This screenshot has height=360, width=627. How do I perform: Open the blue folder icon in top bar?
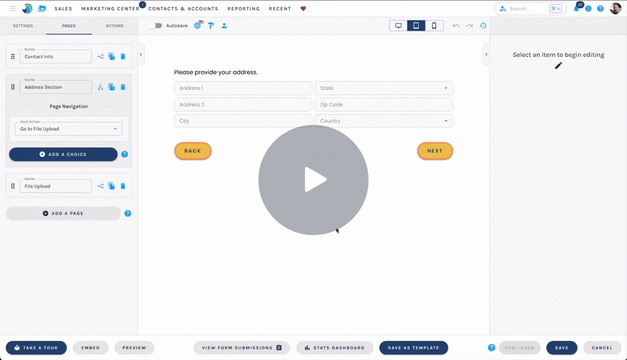click(x=42, y=8)
